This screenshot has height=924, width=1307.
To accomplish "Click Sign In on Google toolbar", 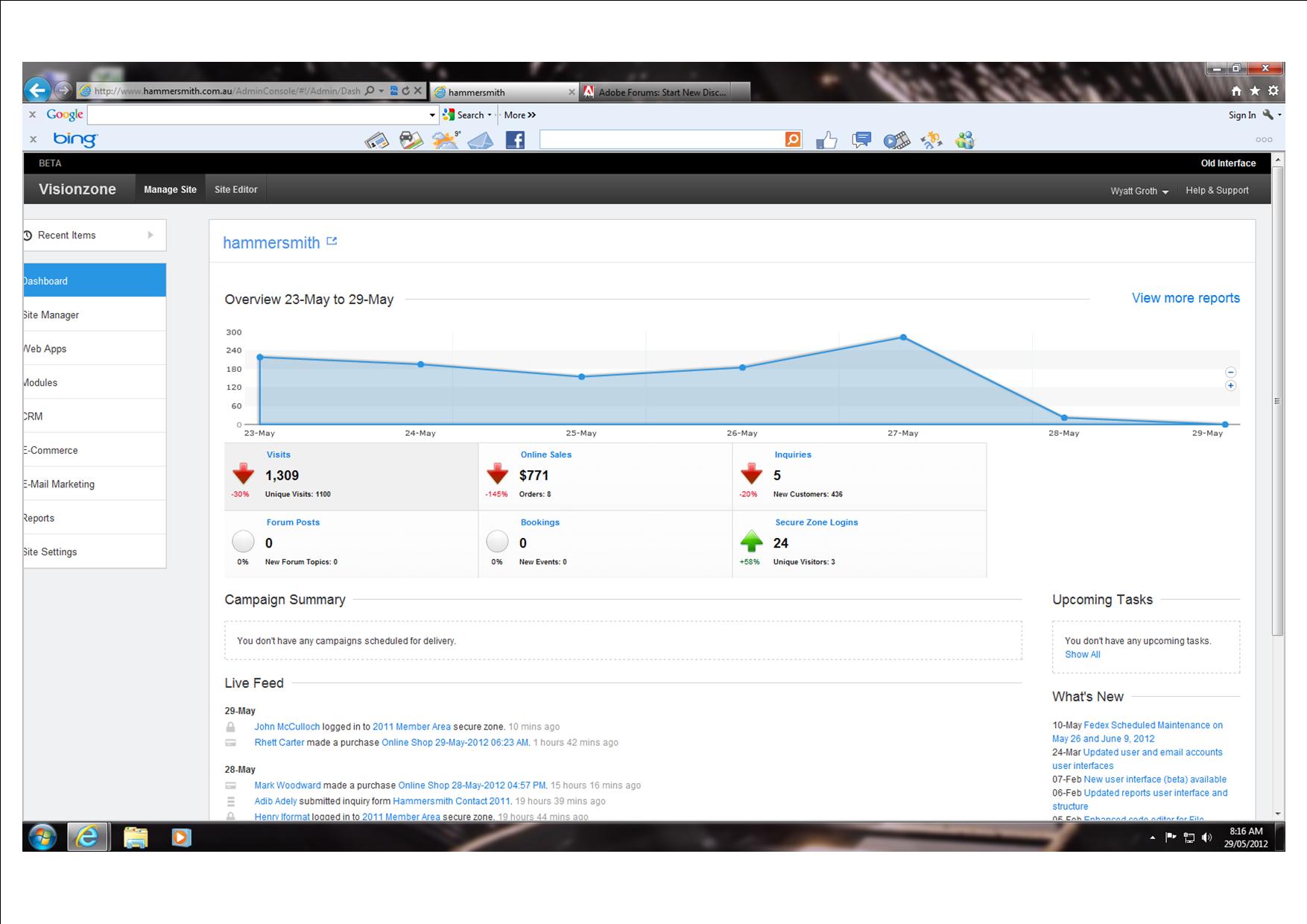I will click(x=1242, y=115).
